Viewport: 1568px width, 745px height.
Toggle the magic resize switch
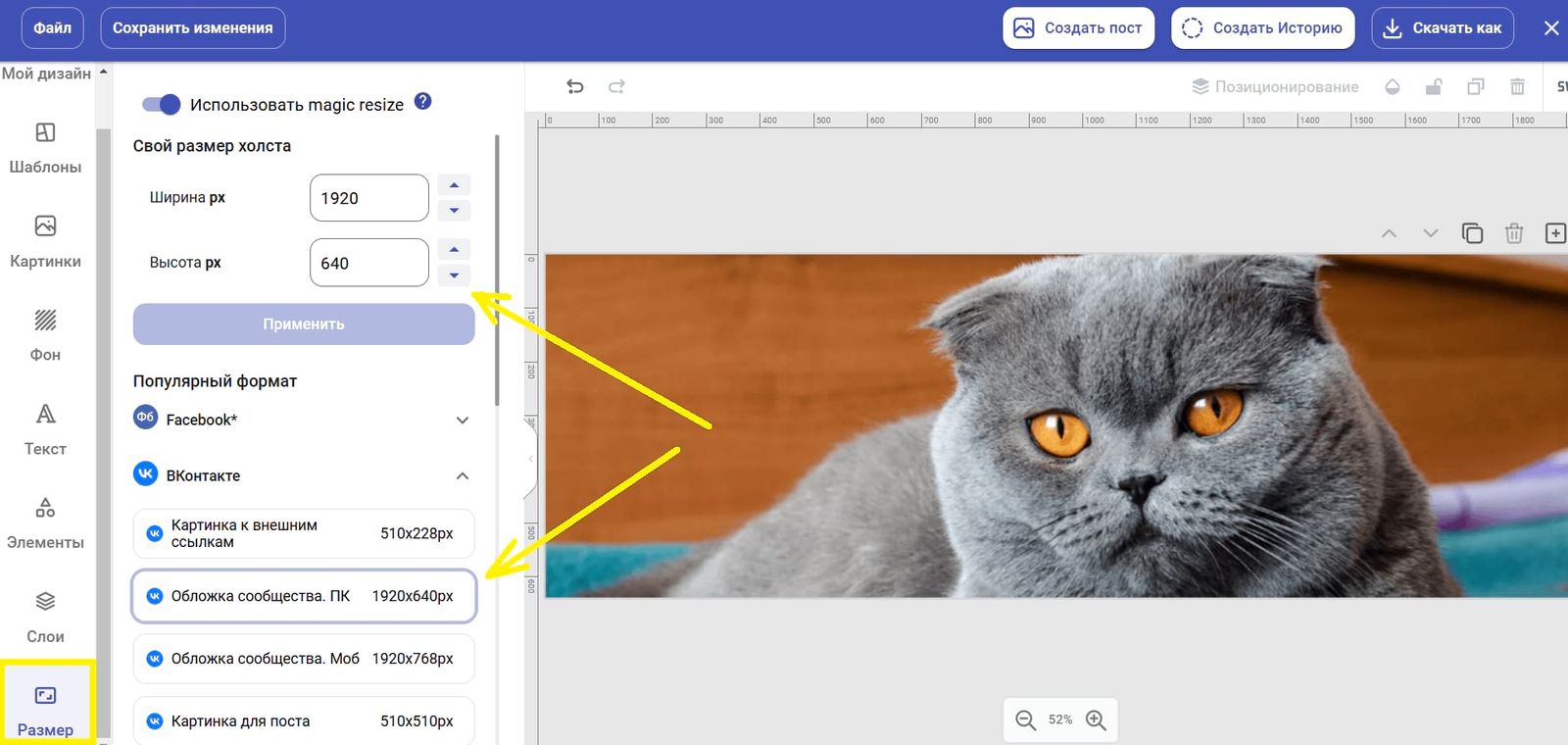162,105
